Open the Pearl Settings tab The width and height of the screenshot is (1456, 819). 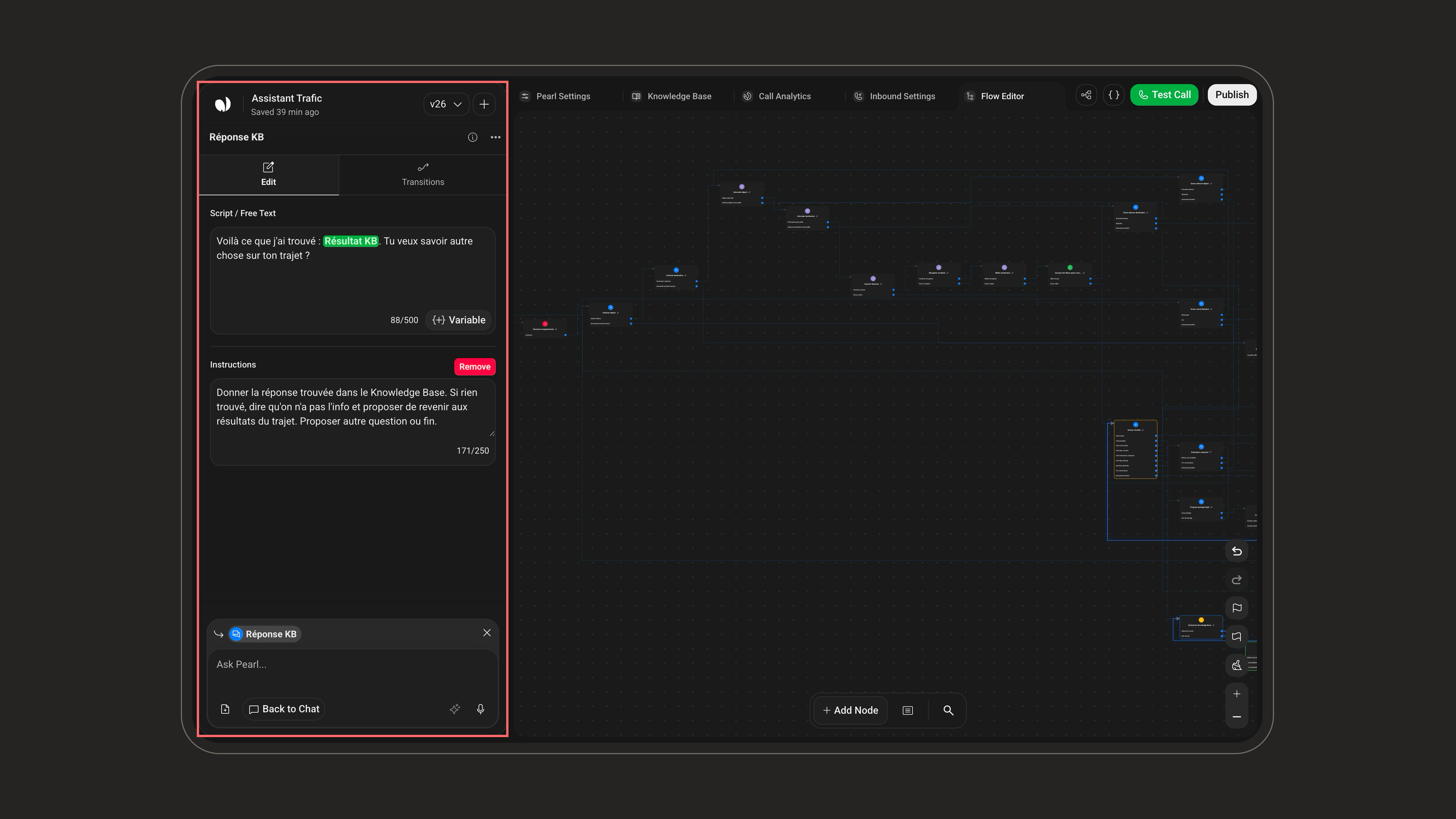pos(556,96)
